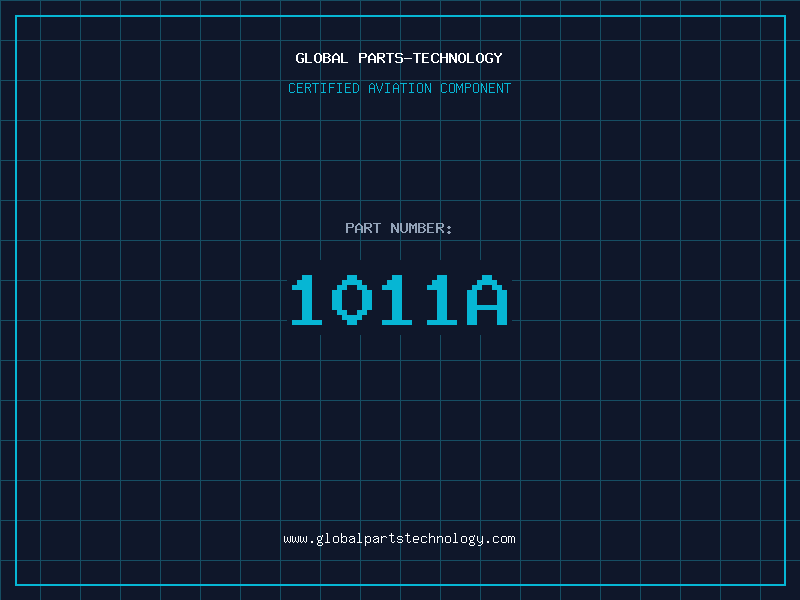Click the GLOBAL PARTS-TECHNOLOGY title text
The height and width of the screenshot is (600, 800).
[x=399, y=58]
